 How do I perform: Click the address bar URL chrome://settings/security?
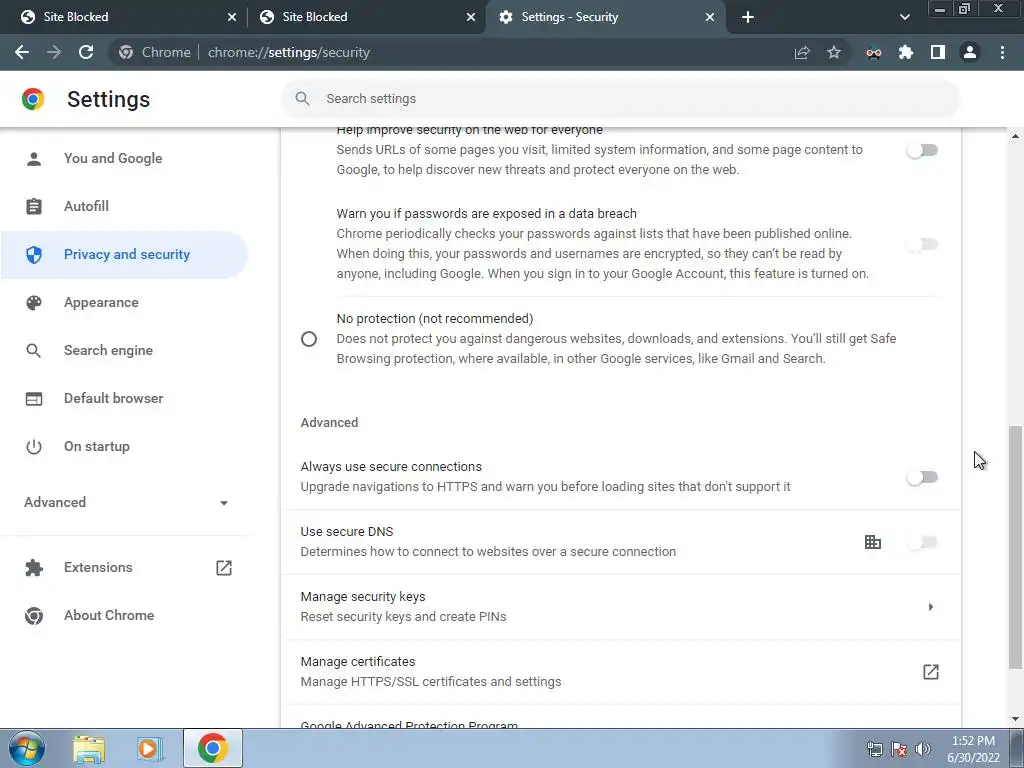click(289, 52)
